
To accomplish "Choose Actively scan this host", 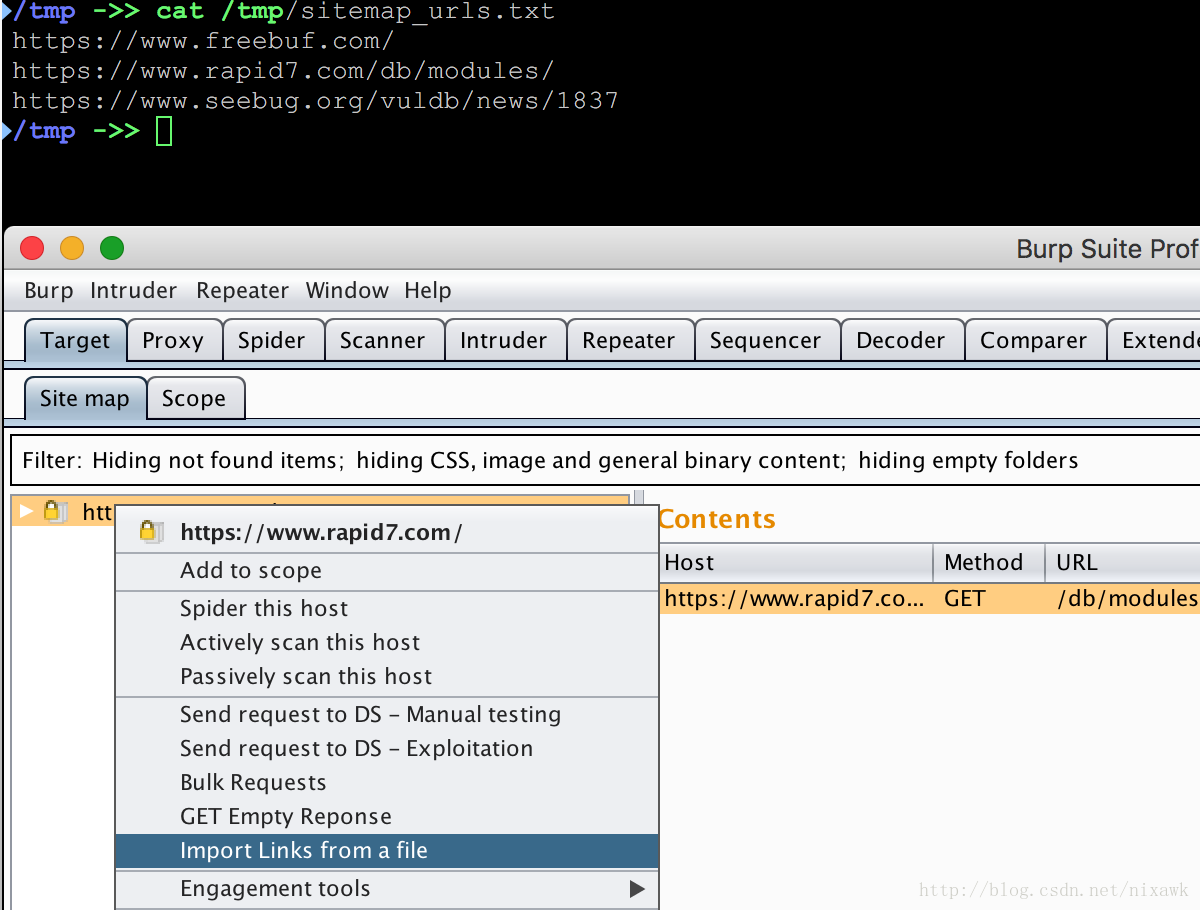I will (387, 643).
